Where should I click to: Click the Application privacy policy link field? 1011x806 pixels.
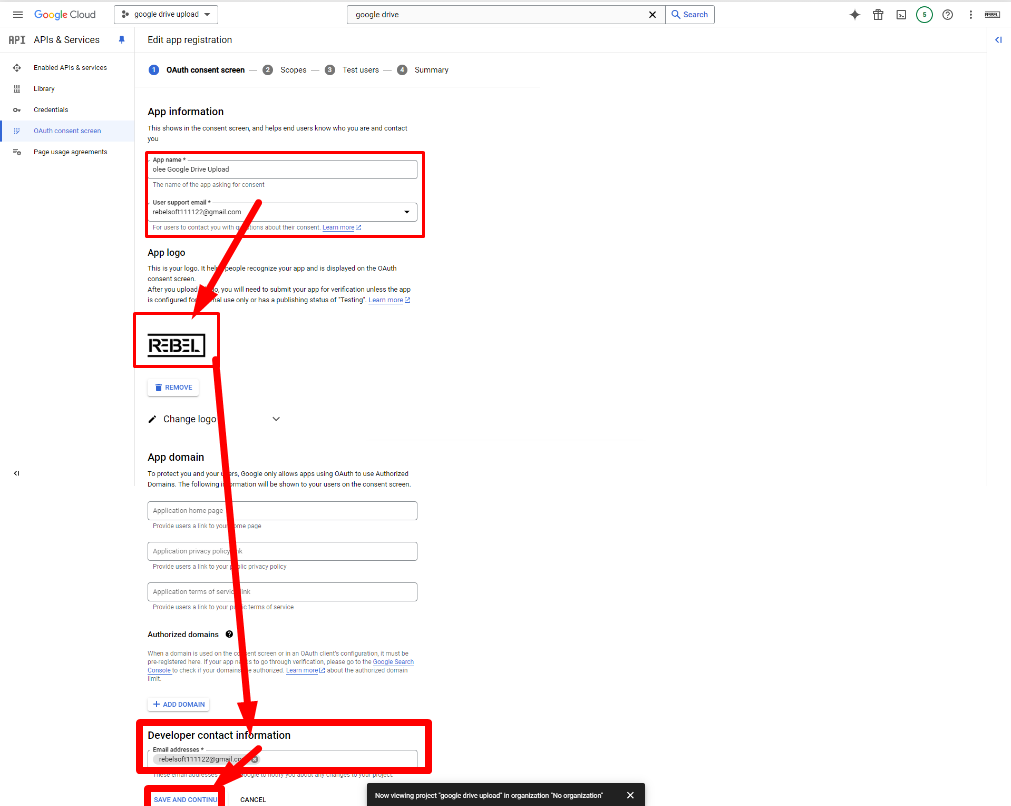click(x=282, y=551)
